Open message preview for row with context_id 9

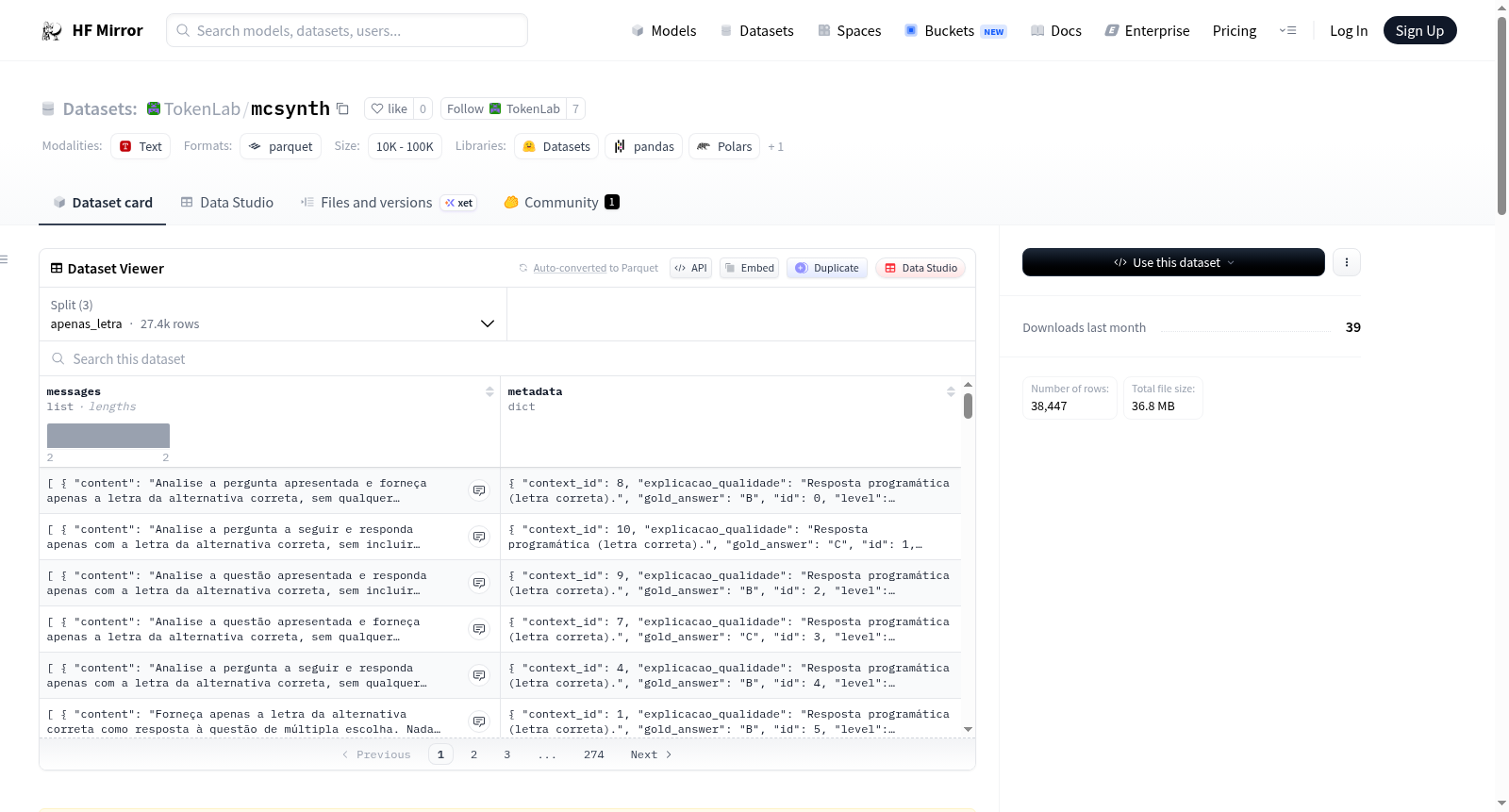(x=479, y=583)
